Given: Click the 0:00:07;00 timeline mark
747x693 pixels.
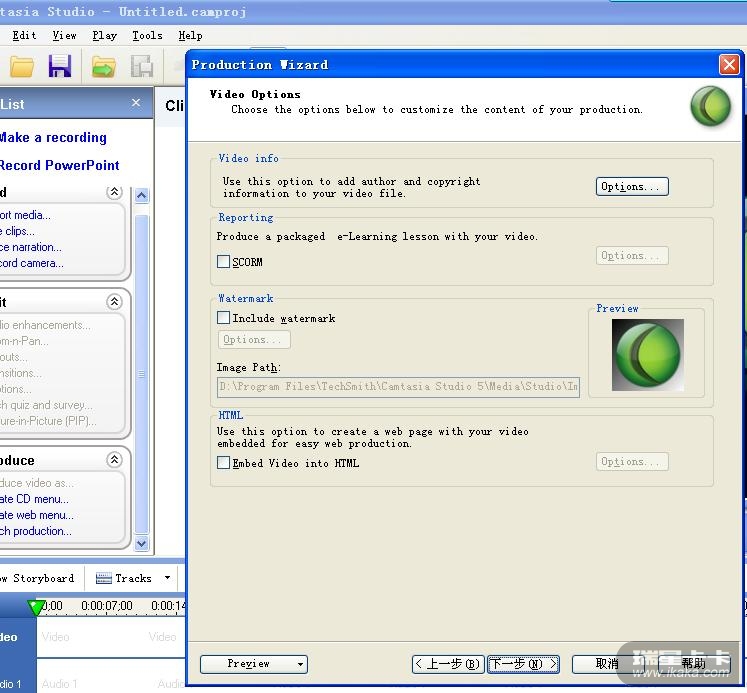Looking at the screenshot, I should 107,605.
